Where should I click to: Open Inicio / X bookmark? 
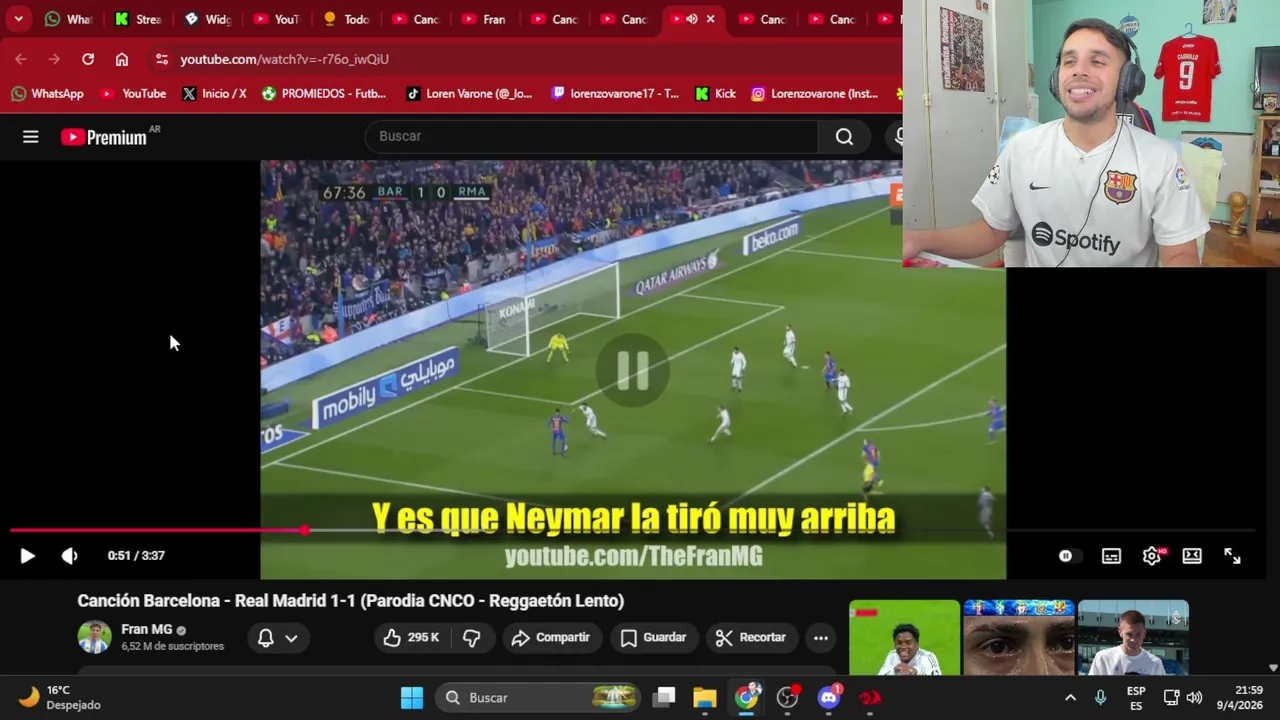[214, 94]
